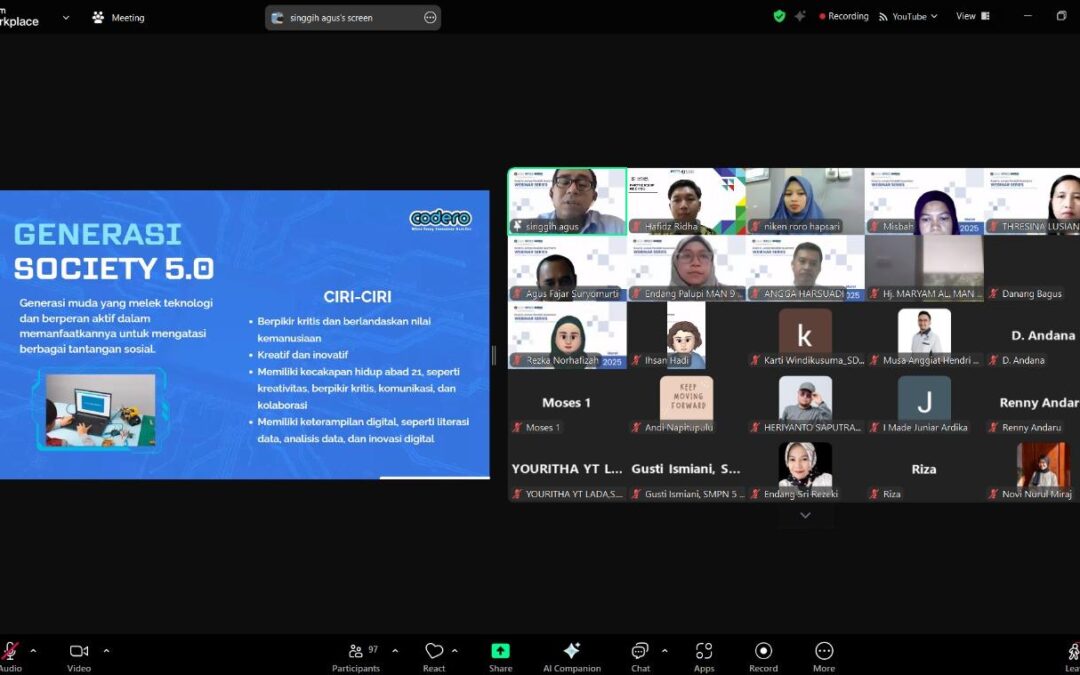The image size is (1080, 675).
Task: Click the panel divider handle beside slide
Action: (494, 355)
